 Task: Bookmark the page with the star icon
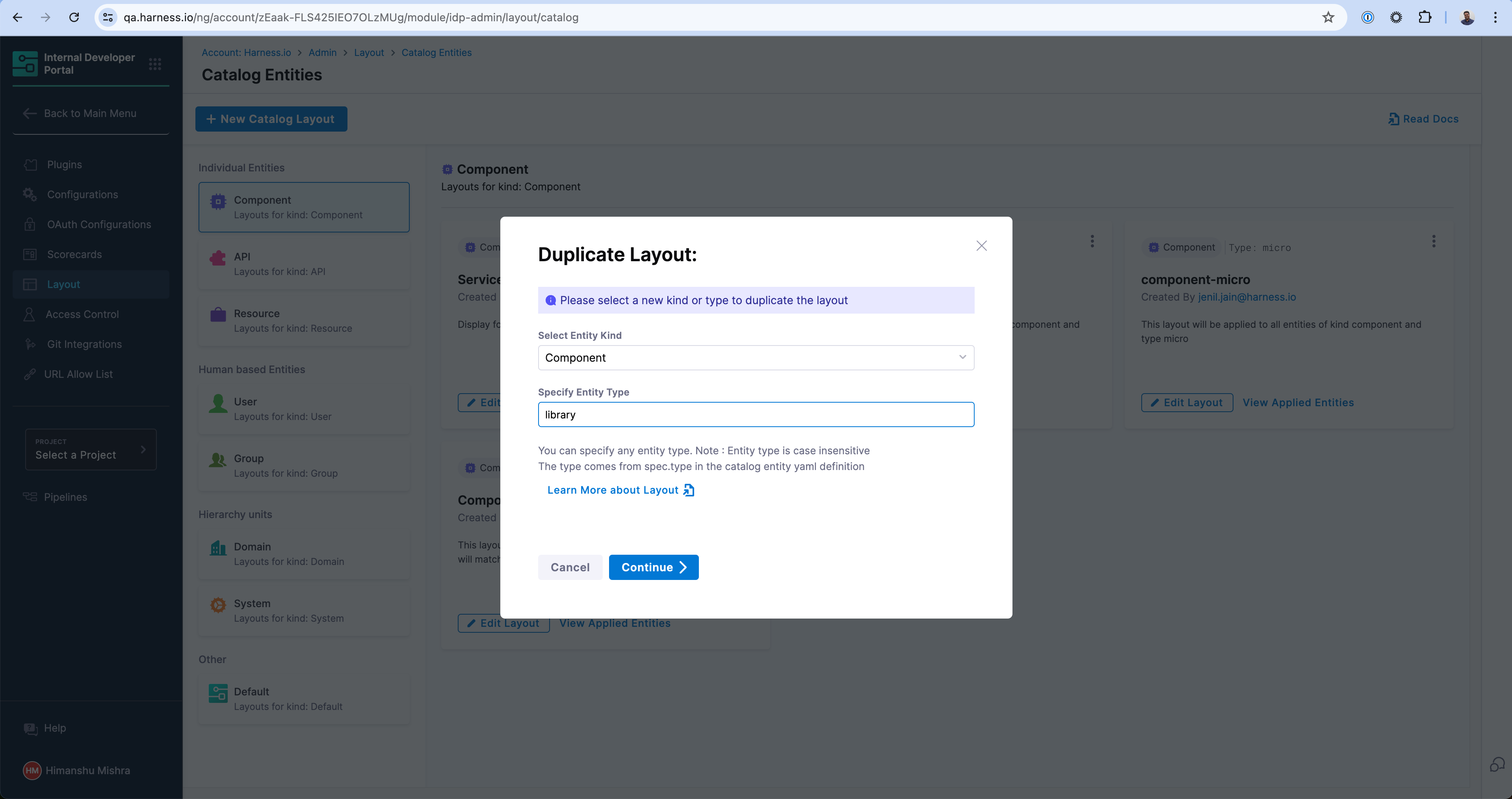[x=1328, y=18]
